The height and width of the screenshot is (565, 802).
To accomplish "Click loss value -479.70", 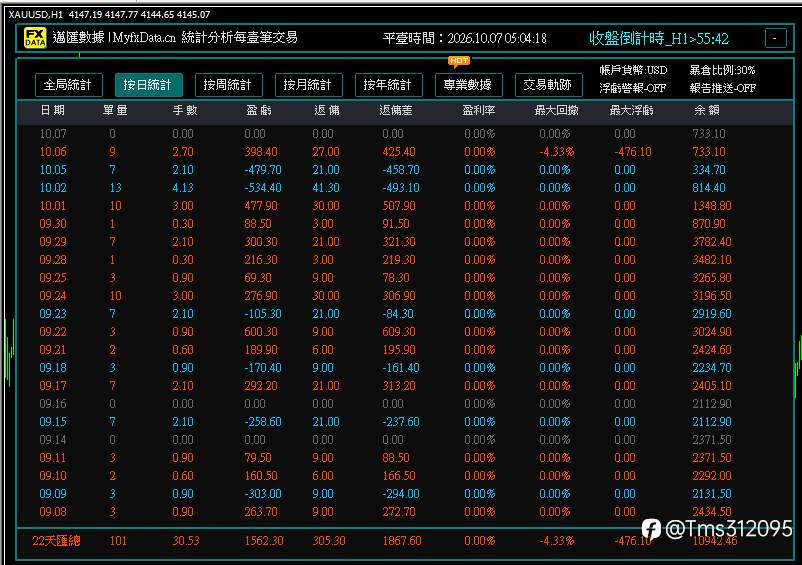I will pos(262,170).
